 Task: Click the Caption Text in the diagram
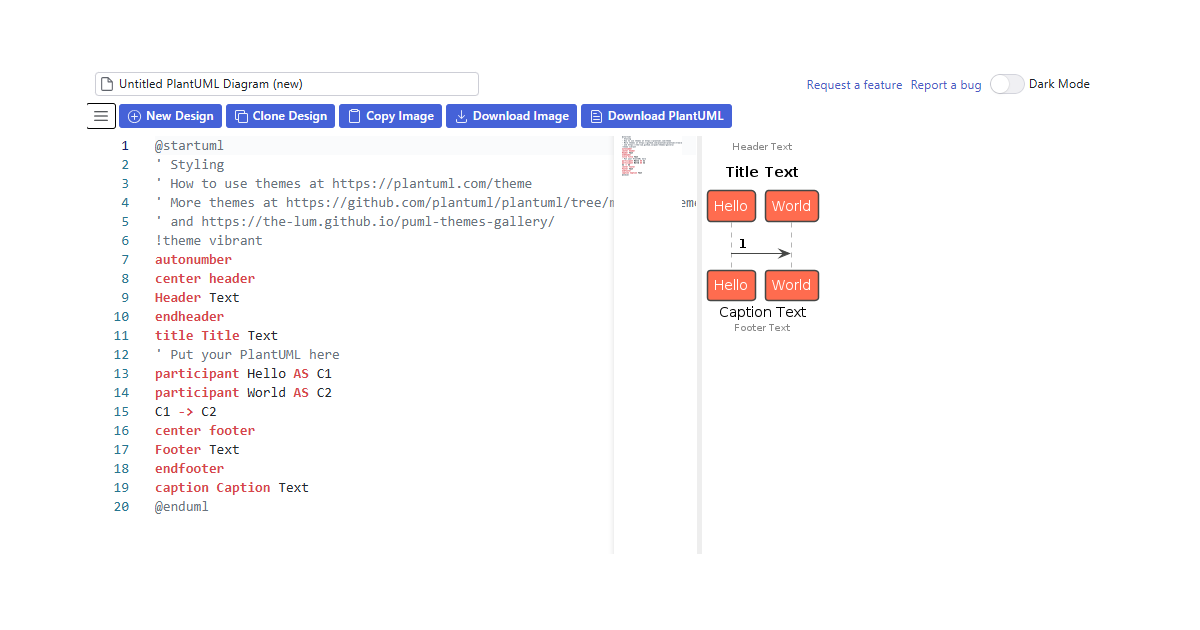pos(762,311)
